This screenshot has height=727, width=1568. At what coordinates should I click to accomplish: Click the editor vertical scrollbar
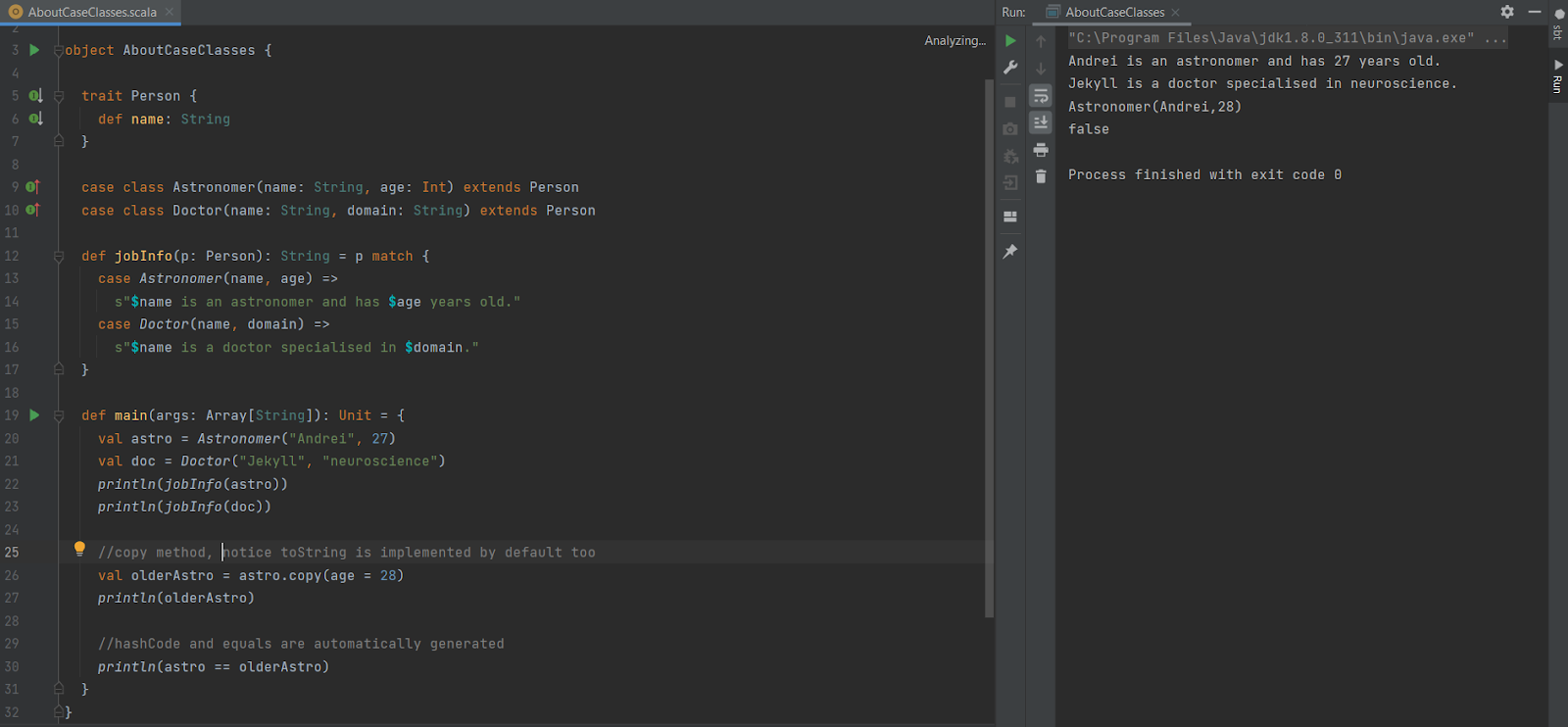point(989,348)
